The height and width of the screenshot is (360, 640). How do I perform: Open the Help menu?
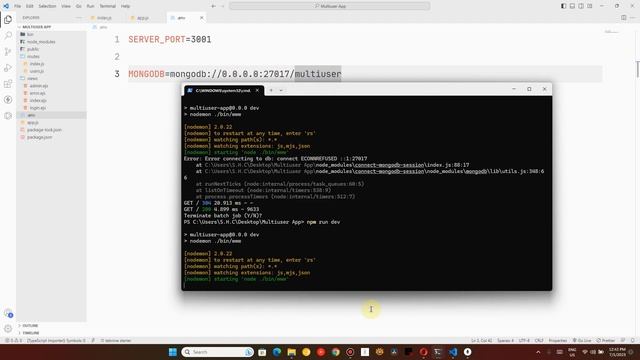tap(125, 6)
